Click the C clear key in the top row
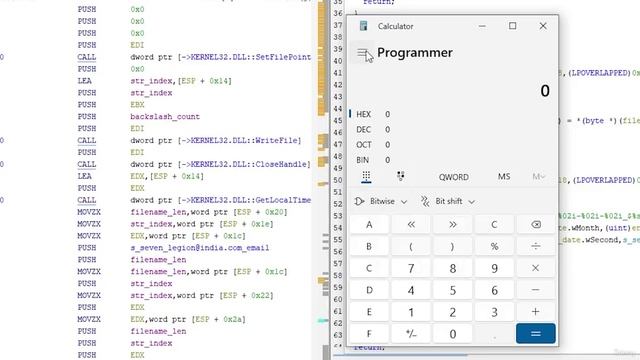The height and width of the screenshot is (360, 640). (494, 224)
